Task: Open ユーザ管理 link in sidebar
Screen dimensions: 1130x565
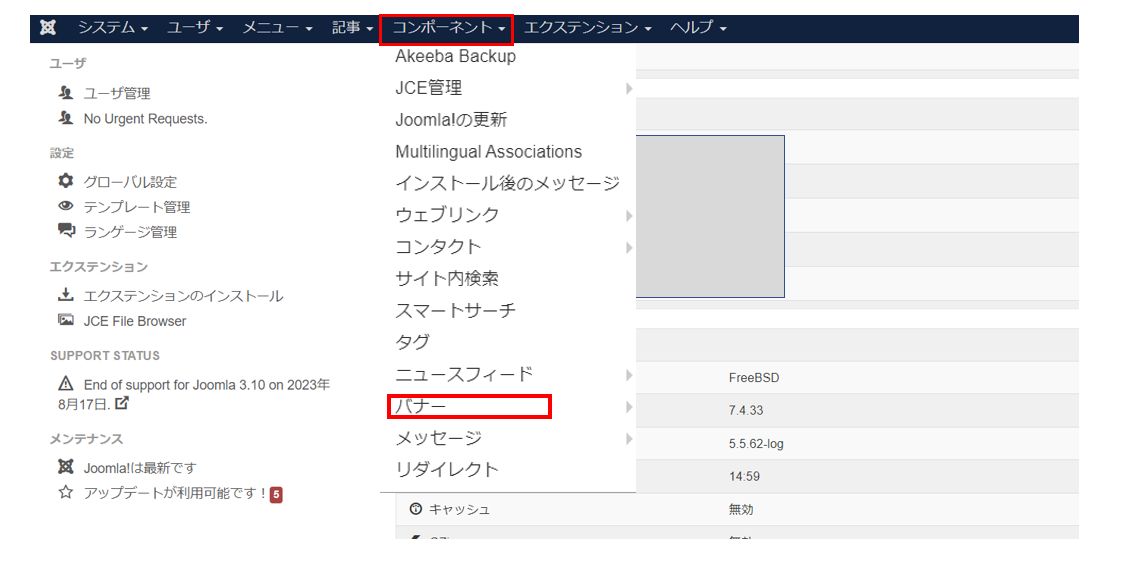Action: click(x=117, y=93)
